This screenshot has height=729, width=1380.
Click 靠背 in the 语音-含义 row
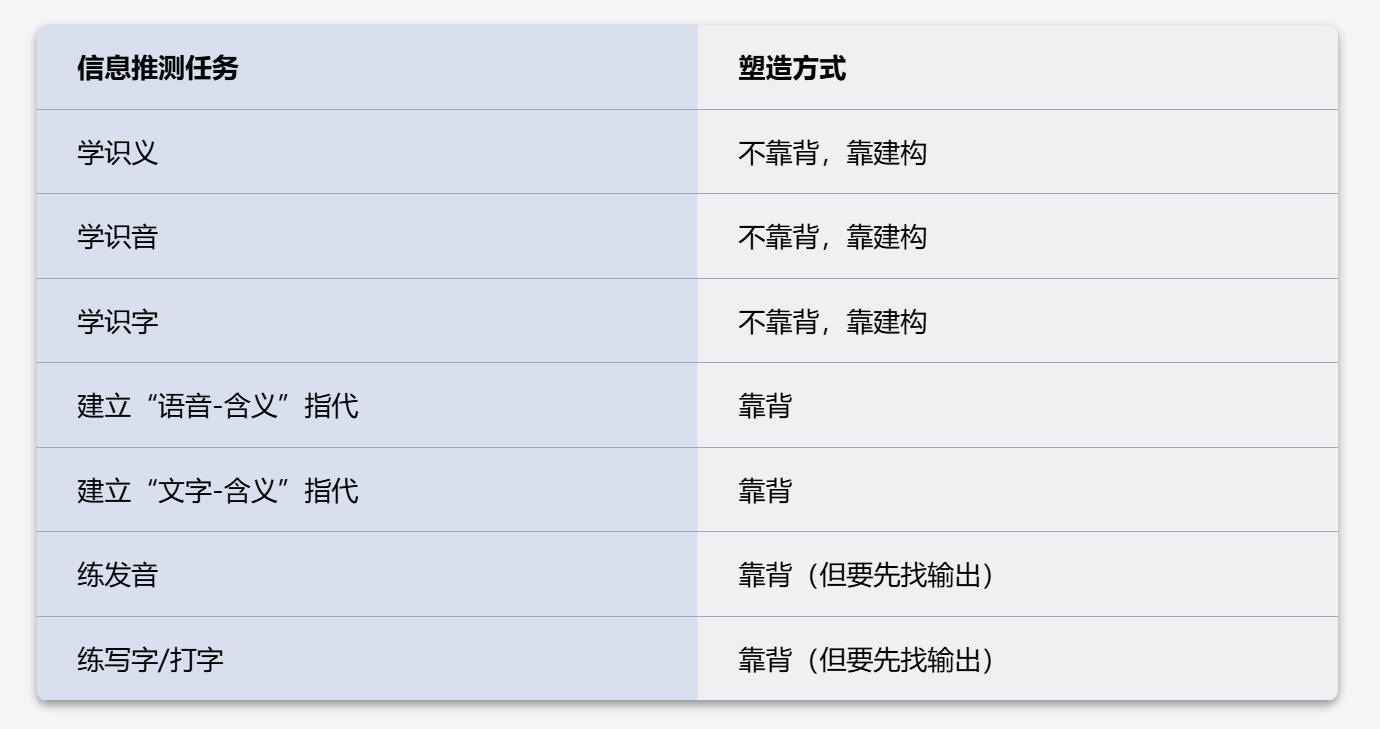coord(764,406)
